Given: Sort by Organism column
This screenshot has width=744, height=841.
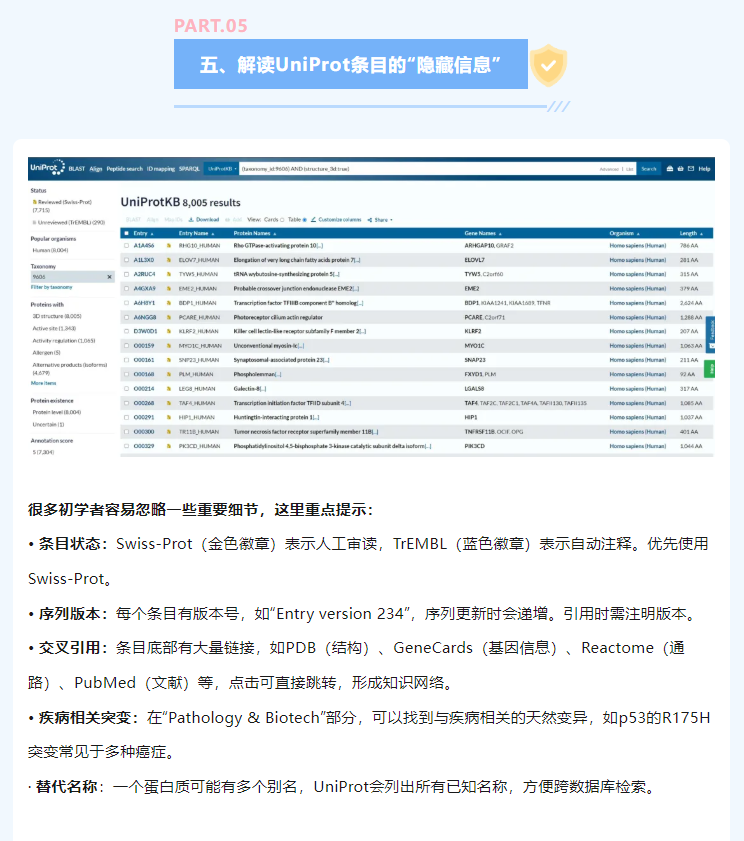Looking at the screenshot, I should [624, 233].
